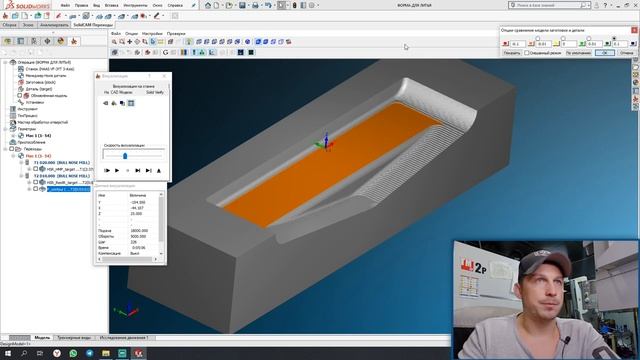
Task: Click the zoom magnifier in viewer toolbar
Action: (x=114, y=42)
